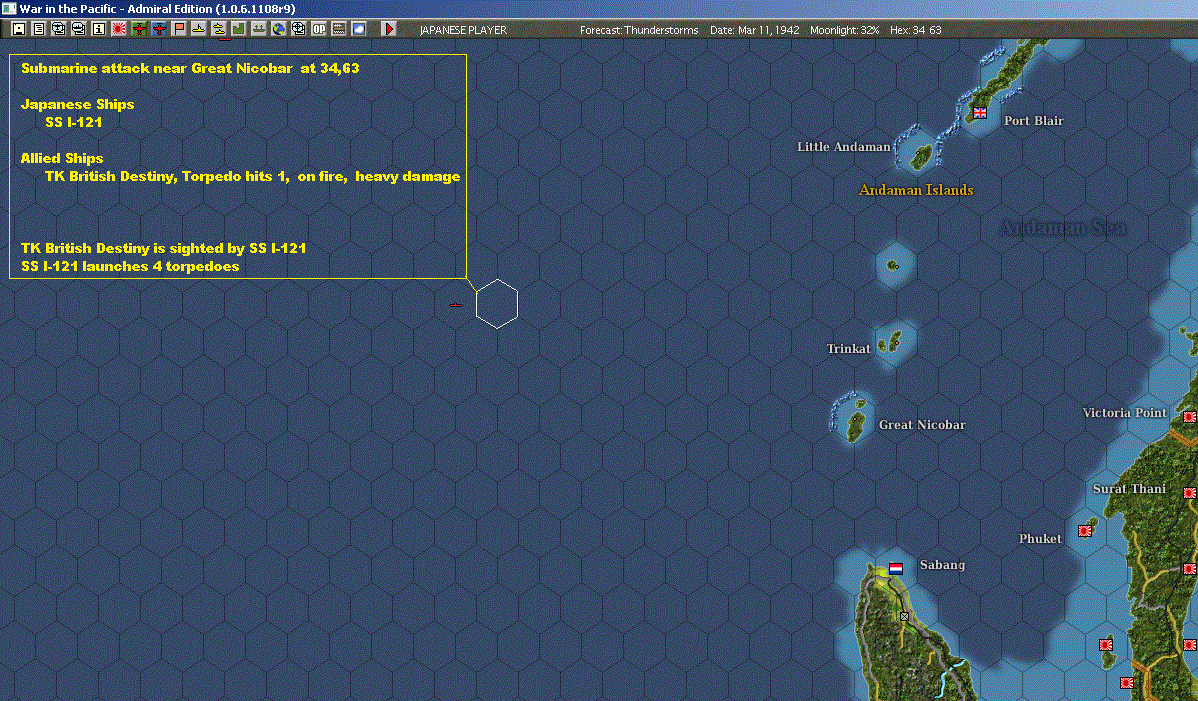Select the Japanese flag at Surat Thani
This screenshot has width=1198, height=701.
1190,493
